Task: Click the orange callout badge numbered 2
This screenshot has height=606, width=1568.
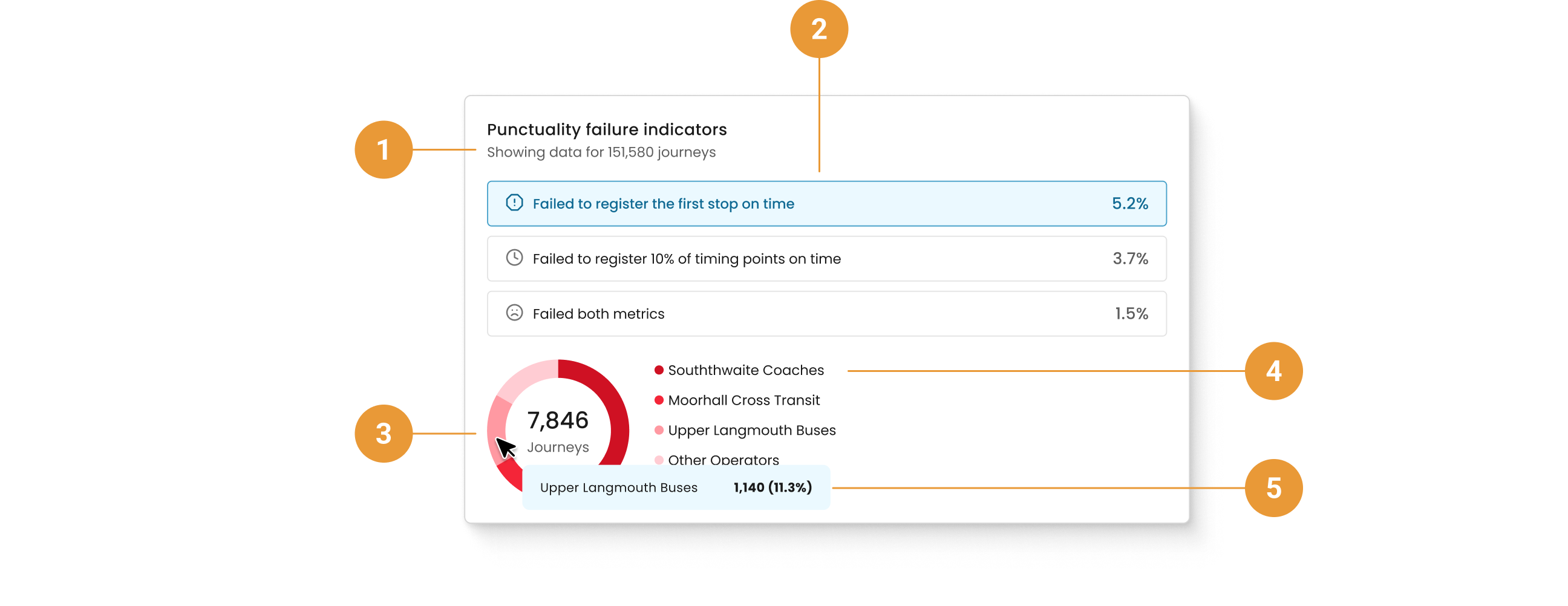Action: 819,28
